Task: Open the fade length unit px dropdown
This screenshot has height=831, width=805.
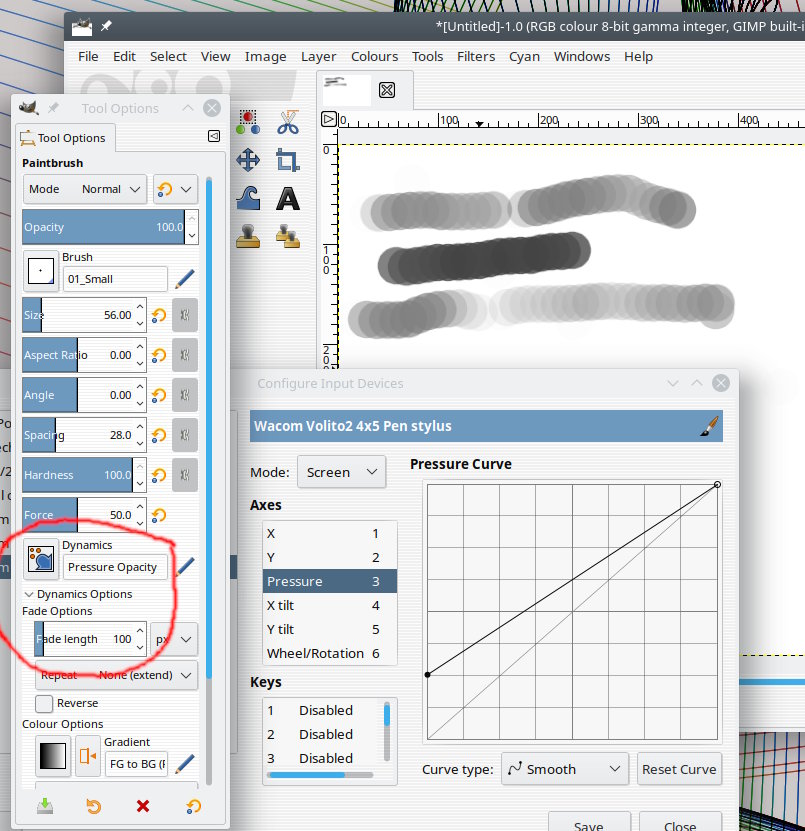Action: pyautogui.click(x=174, y=639)
